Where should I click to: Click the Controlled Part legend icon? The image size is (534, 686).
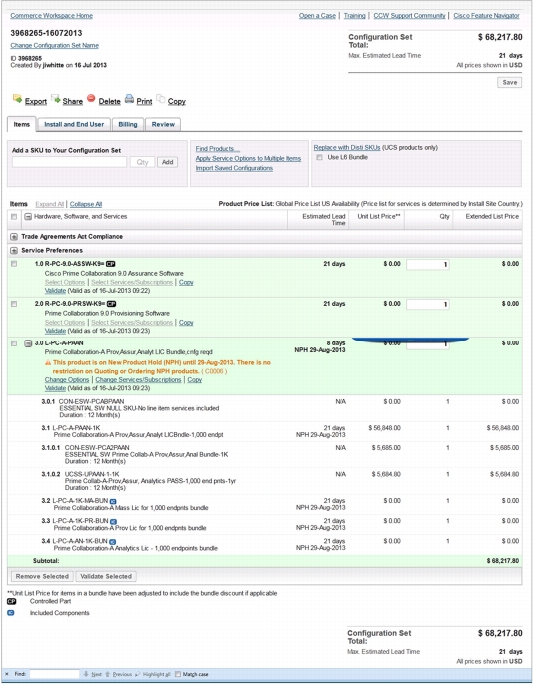[x=11, y=602]
